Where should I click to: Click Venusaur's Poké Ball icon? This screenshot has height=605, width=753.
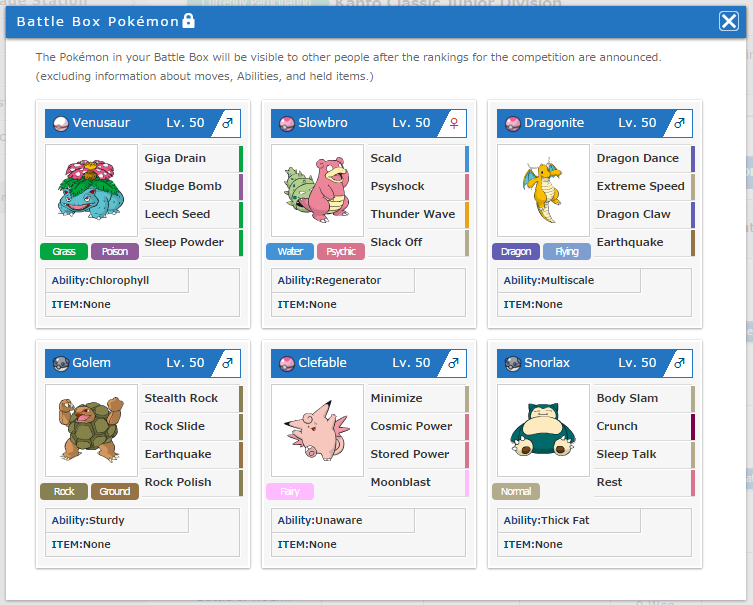click(x=61, y=123)
